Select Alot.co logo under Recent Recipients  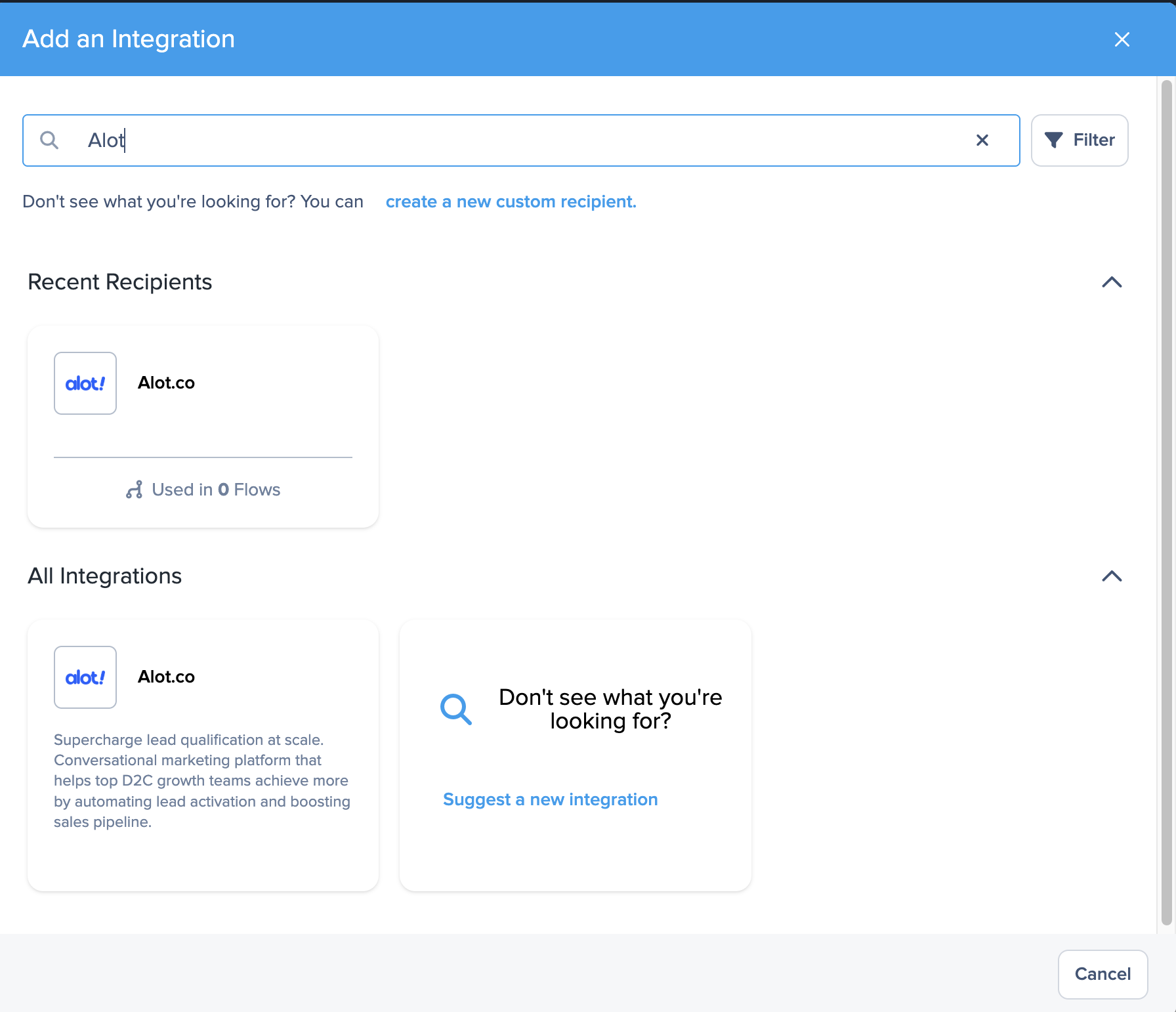(85, 383)
